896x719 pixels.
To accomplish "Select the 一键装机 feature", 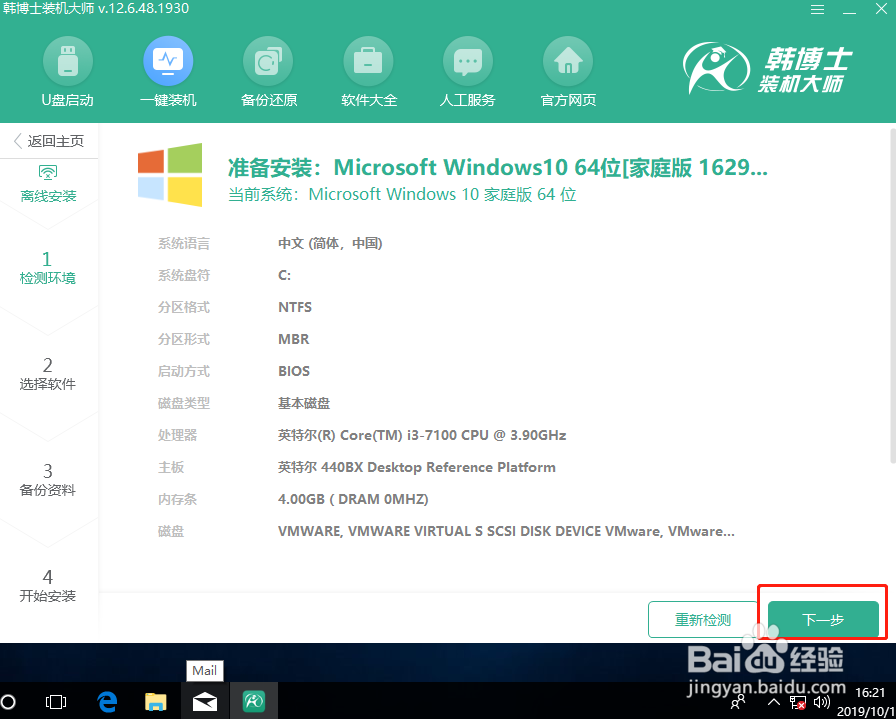I will pos(168,70).
